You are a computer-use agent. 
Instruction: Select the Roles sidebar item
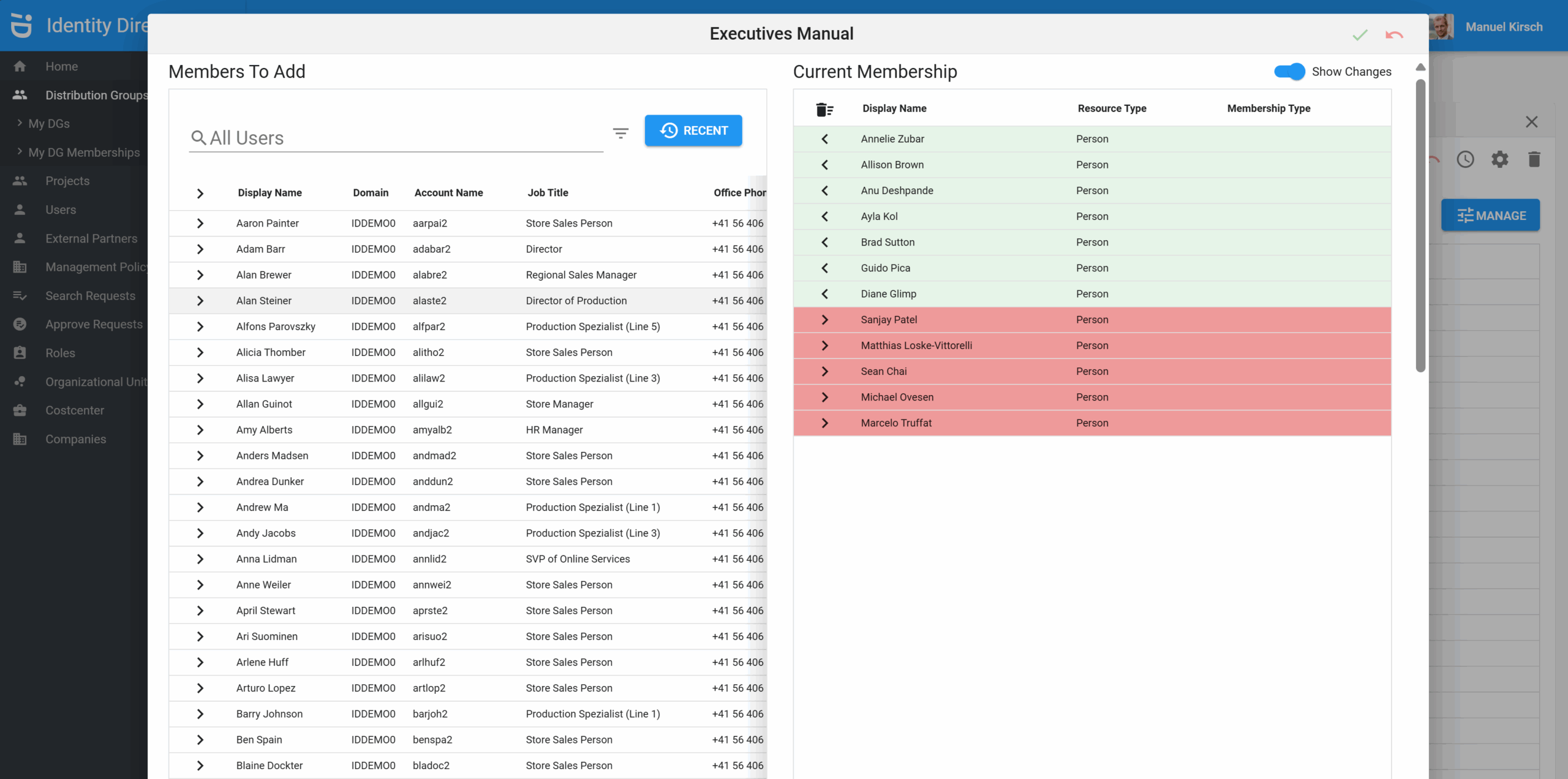coord(60,353)
